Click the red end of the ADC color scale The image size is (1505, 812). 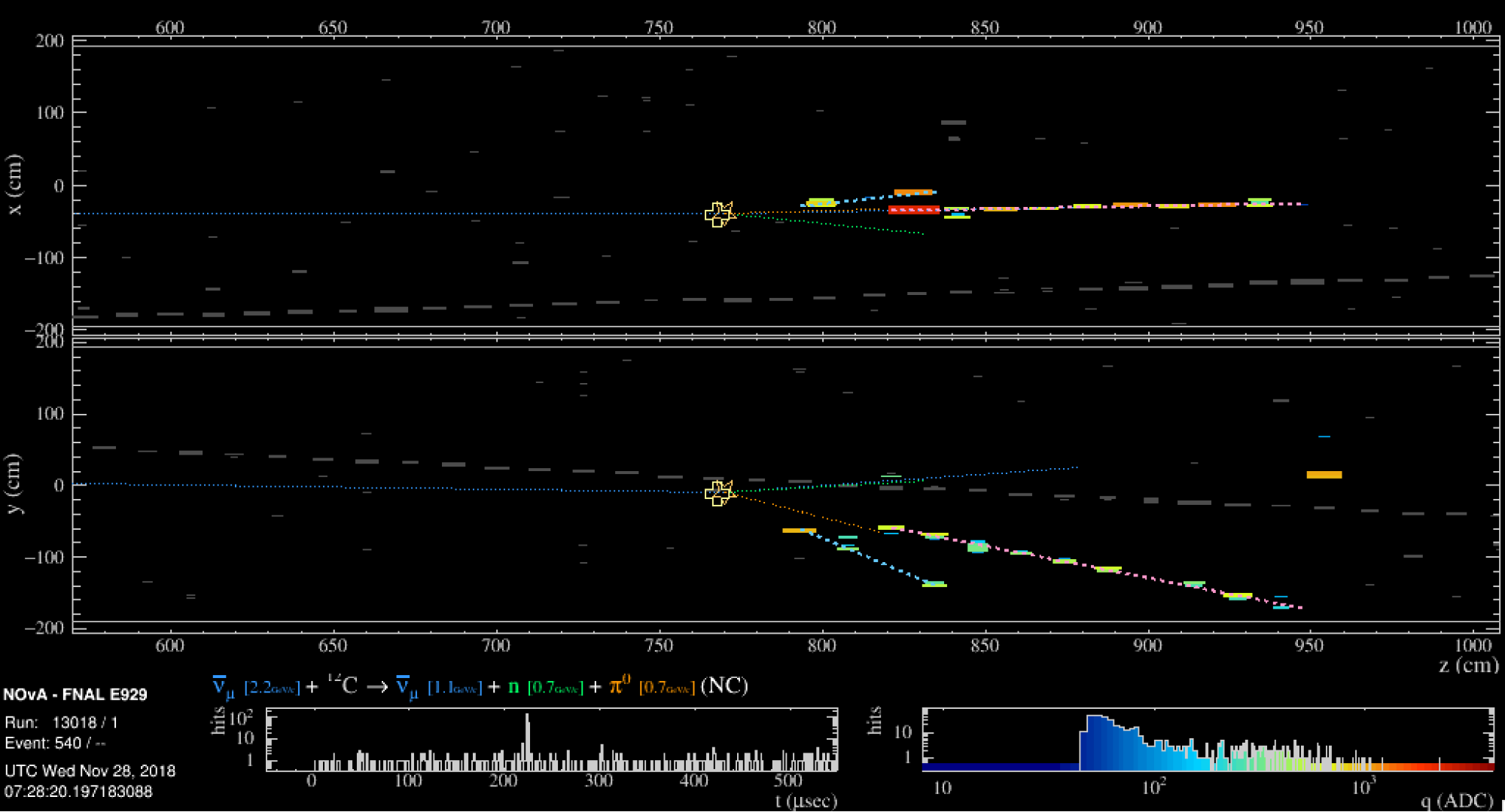point(1479,767)
